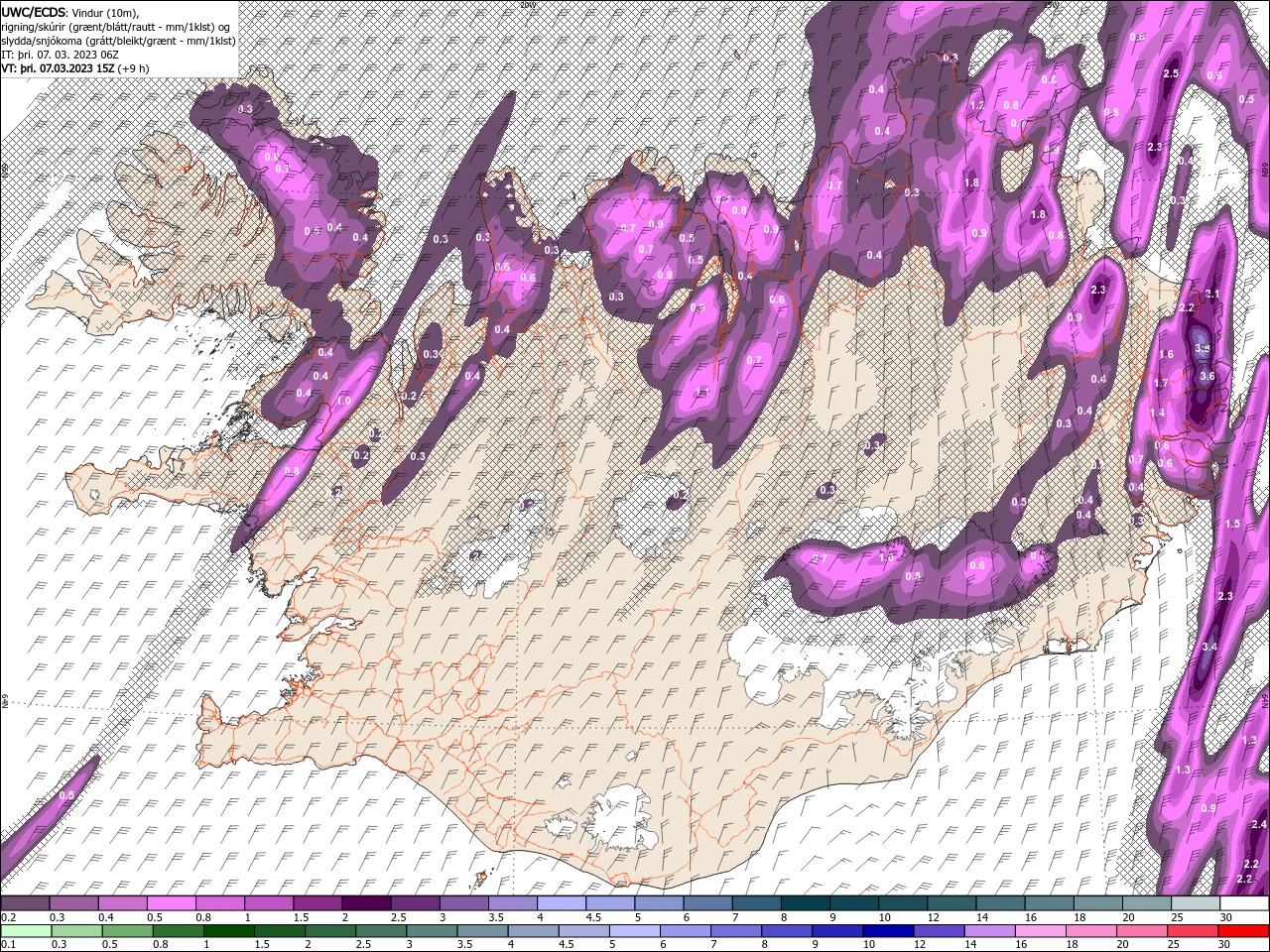This screenshot has height=952, width=1270.
Task: Pick the light lavender 4–4.5 snow legend swatch
Action: 562,903
